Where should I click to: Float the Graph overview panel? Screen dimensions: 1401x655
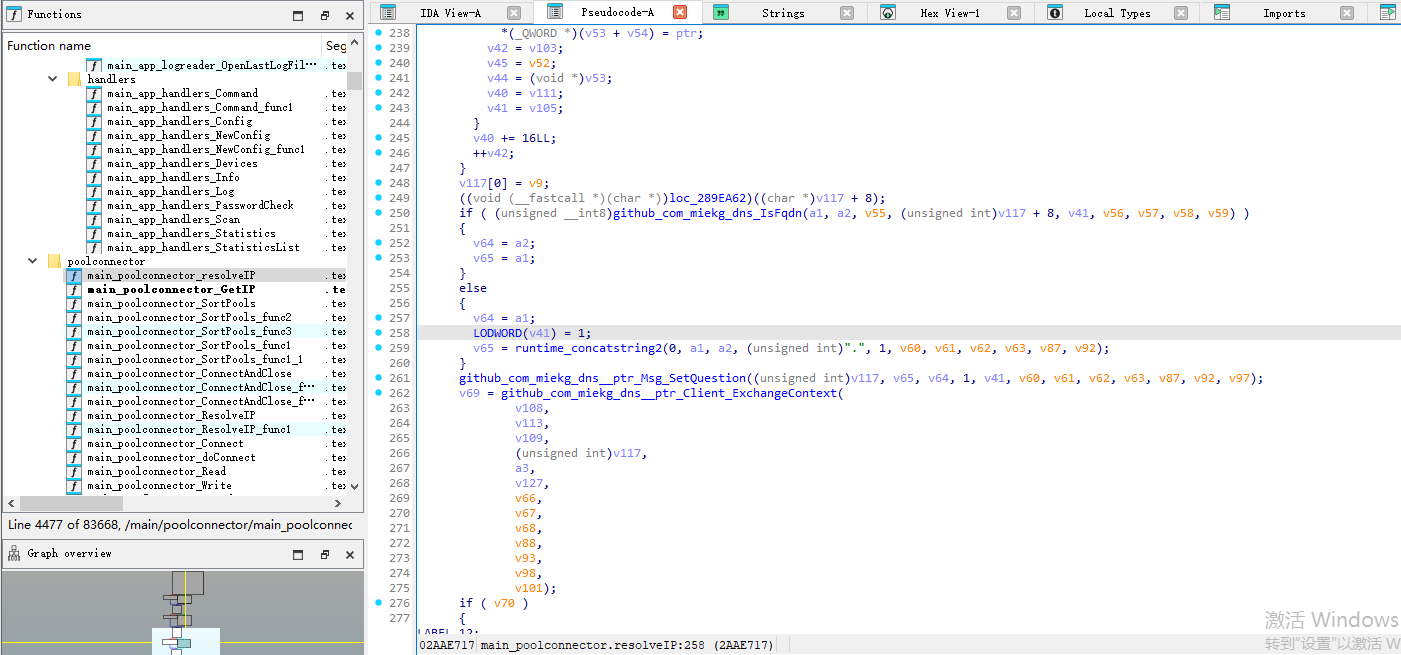tap(325, 554)
